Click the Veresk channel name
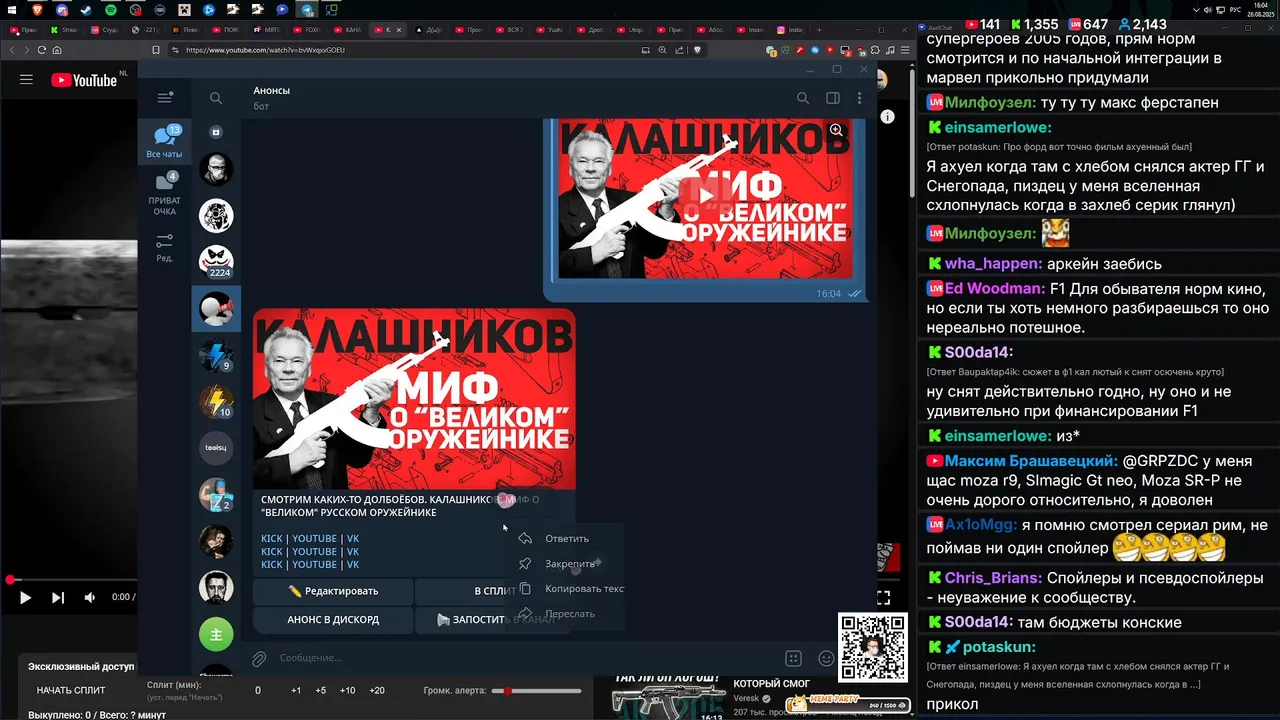Screen dimensions: 1280x720 point(746,698)
